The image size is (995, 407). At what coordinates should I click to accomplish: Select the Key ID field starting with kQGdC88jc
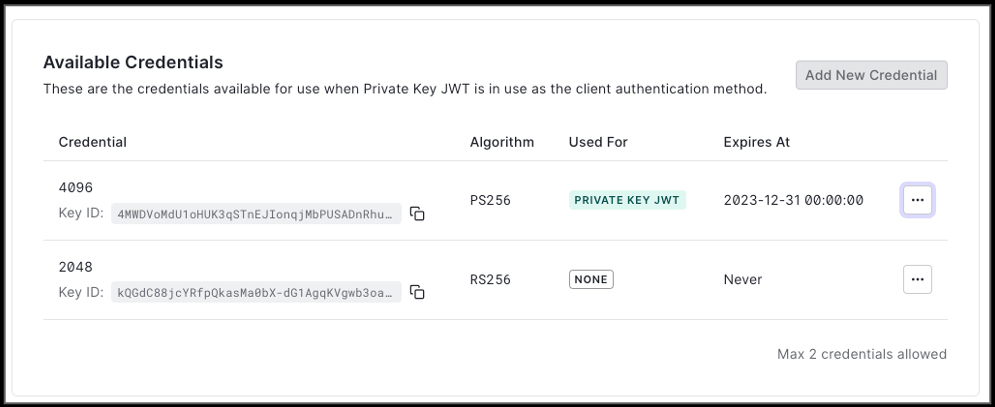pos(256,292)
